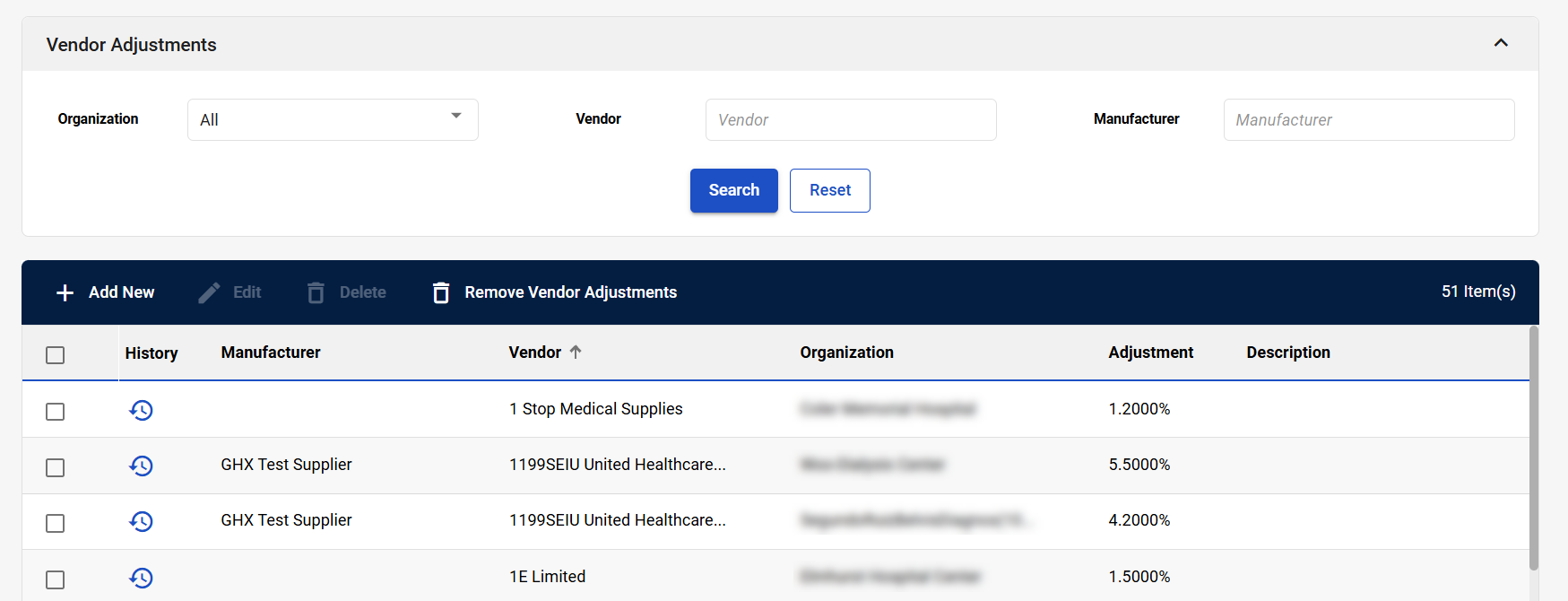Sort the table by the Vendor column
This screenshot has height=601, width=1568.
point(535,353)
